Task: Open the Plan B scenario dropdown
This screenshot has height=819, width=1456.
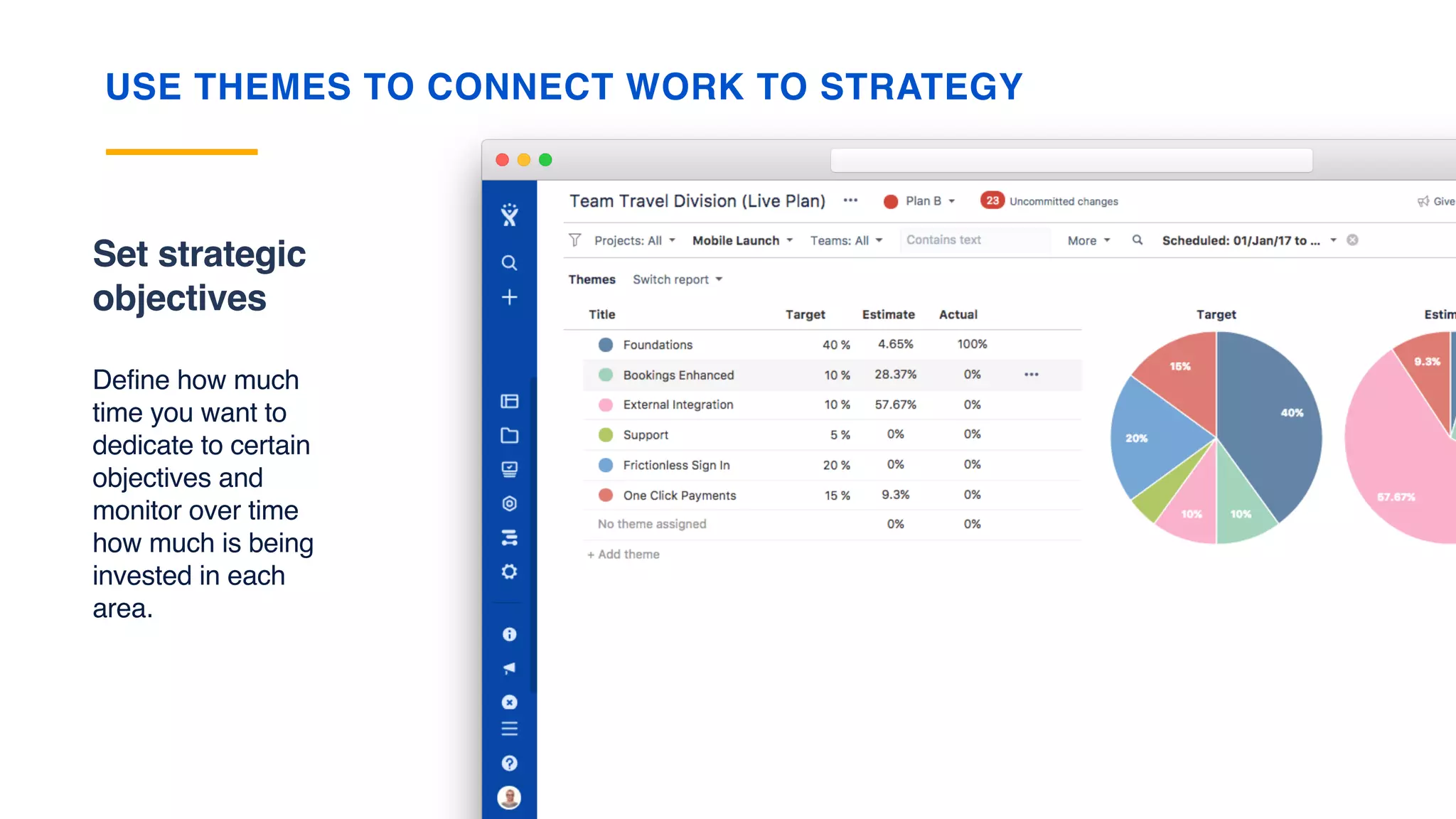Action: pyautogui.click(x=930, y=201)
